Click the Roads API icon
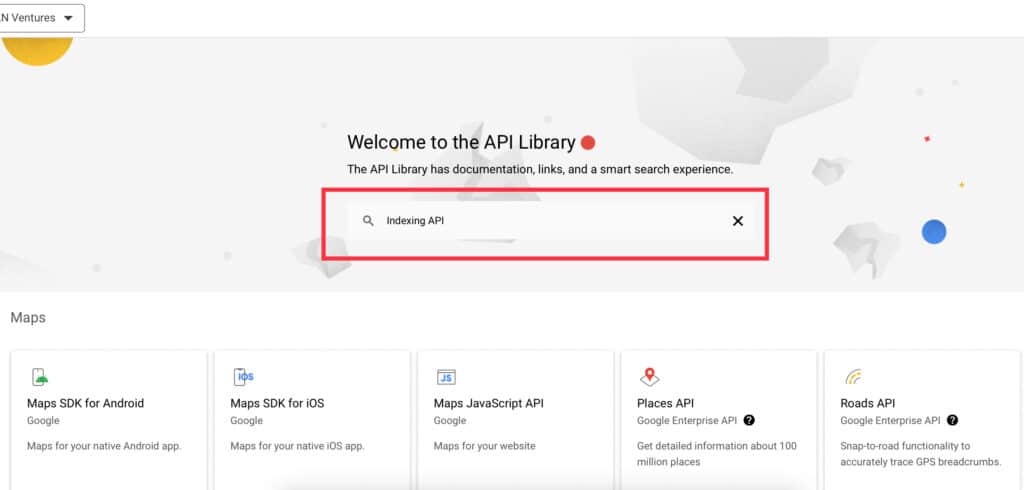1024x490 pixels. coord(853,377)
